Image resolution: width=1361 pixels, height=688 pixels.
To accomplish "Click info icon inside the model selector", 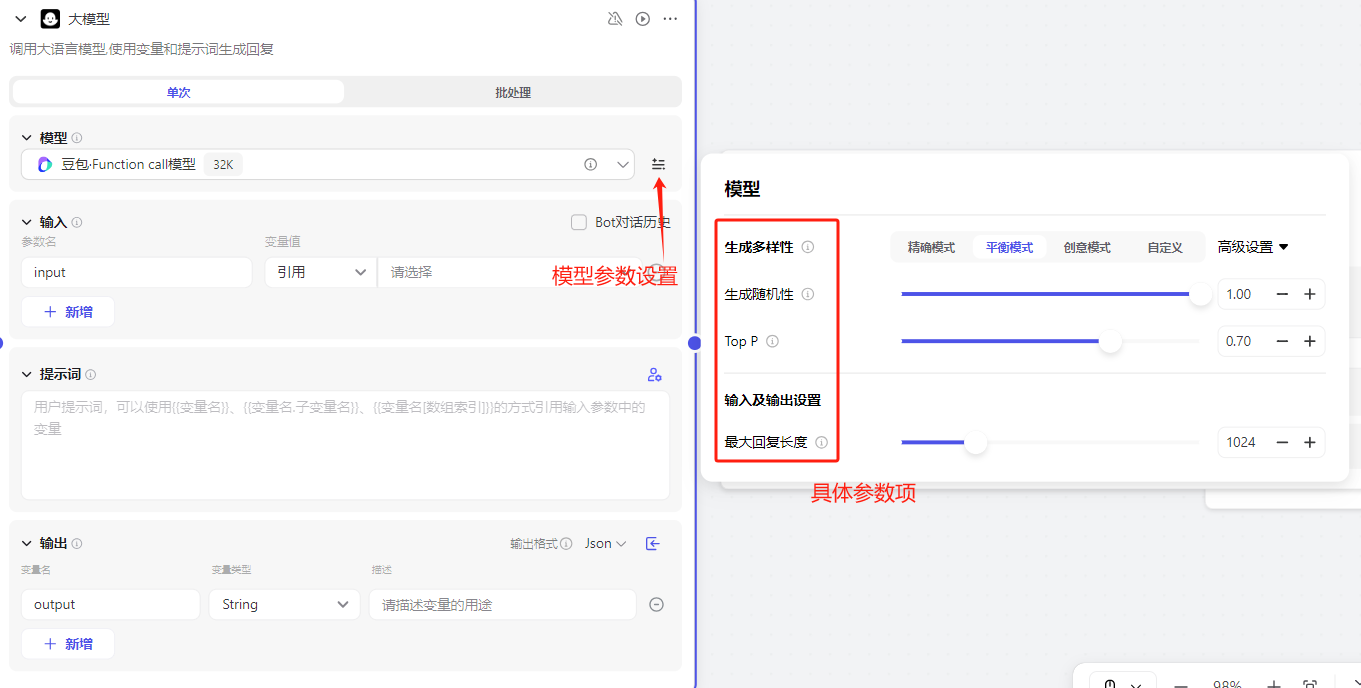I will pos(590,164).
